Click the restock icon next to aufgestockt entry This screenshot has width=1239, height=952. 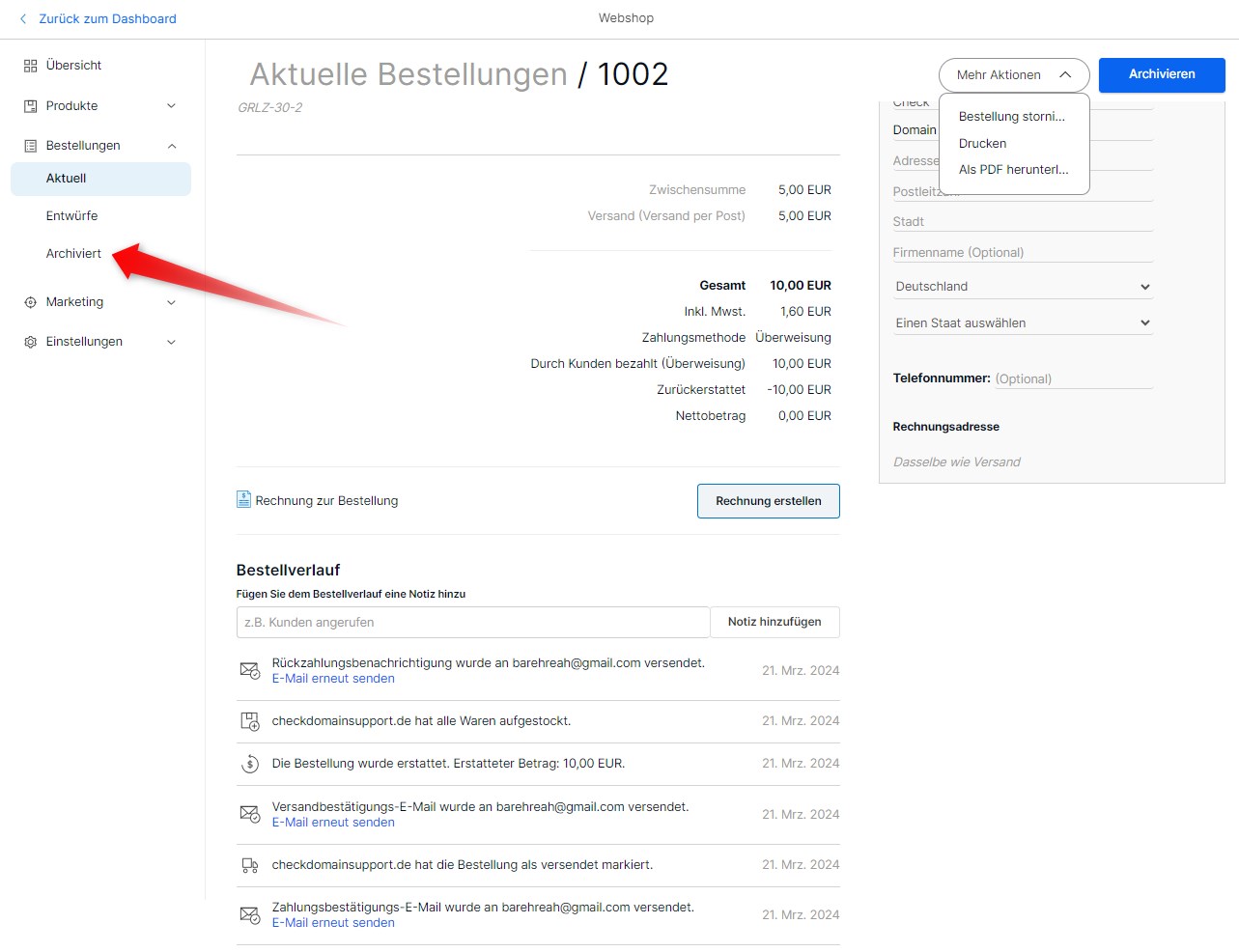point(249,720)
